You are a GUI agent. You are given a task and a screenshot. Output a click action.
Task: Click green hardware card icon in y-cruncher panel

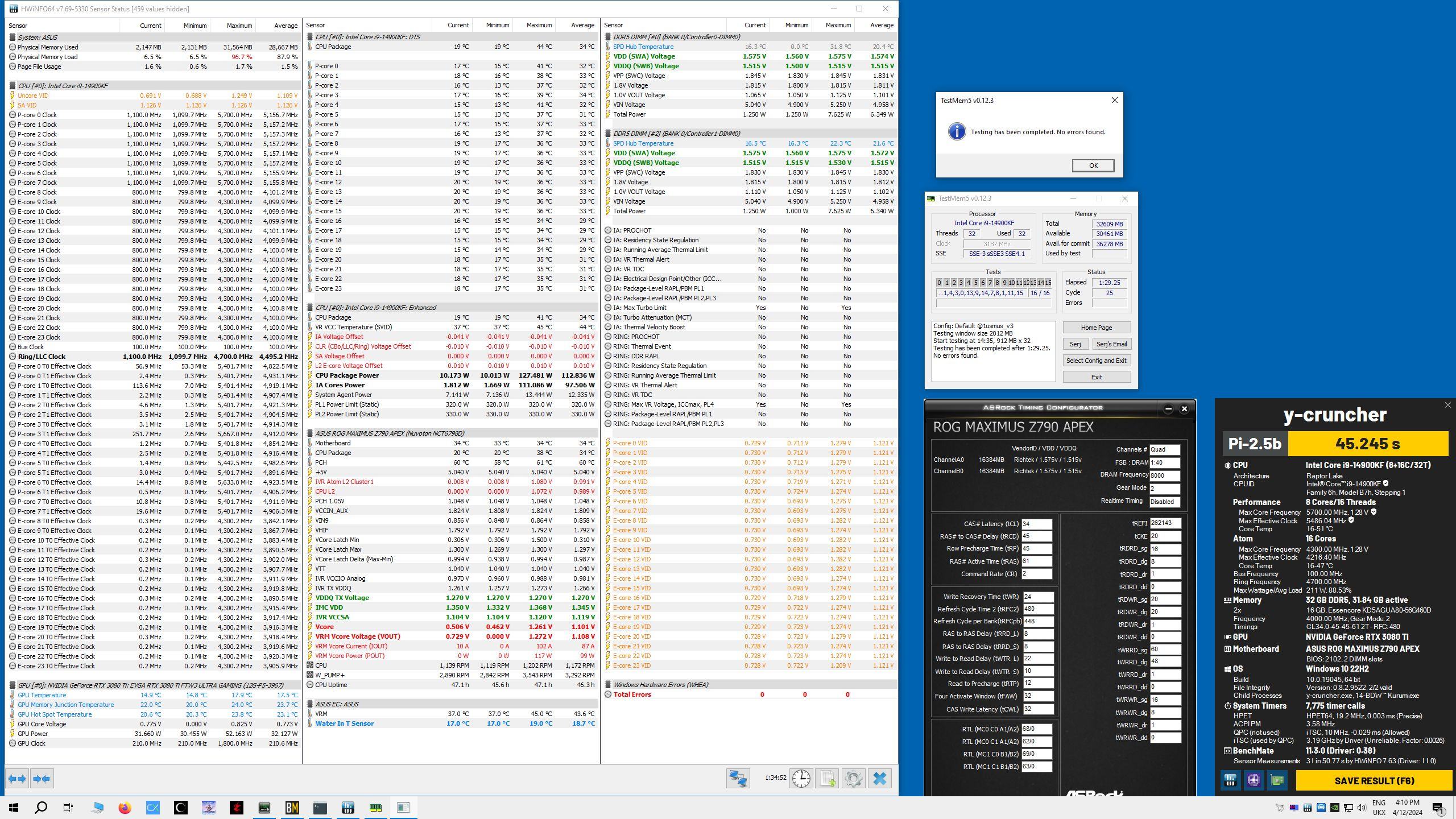(1277, 780)
